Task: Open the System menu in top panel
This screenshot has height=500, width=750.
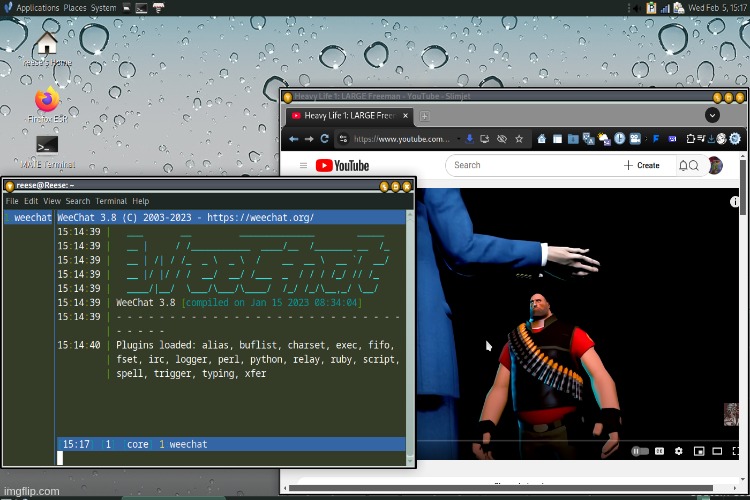Action: pos(103,8)
